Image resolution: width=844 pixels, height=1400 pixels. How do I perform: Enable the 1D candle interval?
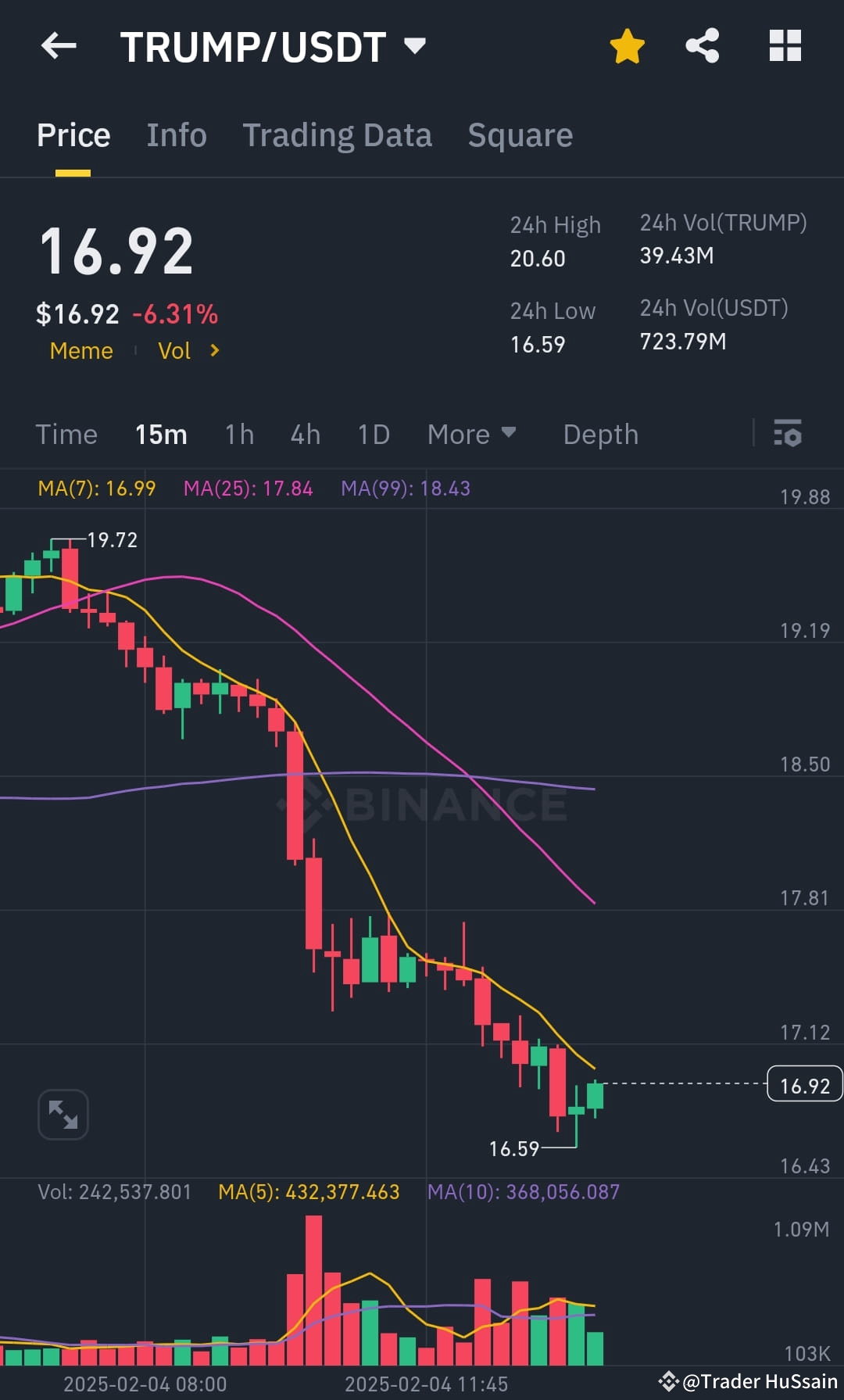click(373, 435)
